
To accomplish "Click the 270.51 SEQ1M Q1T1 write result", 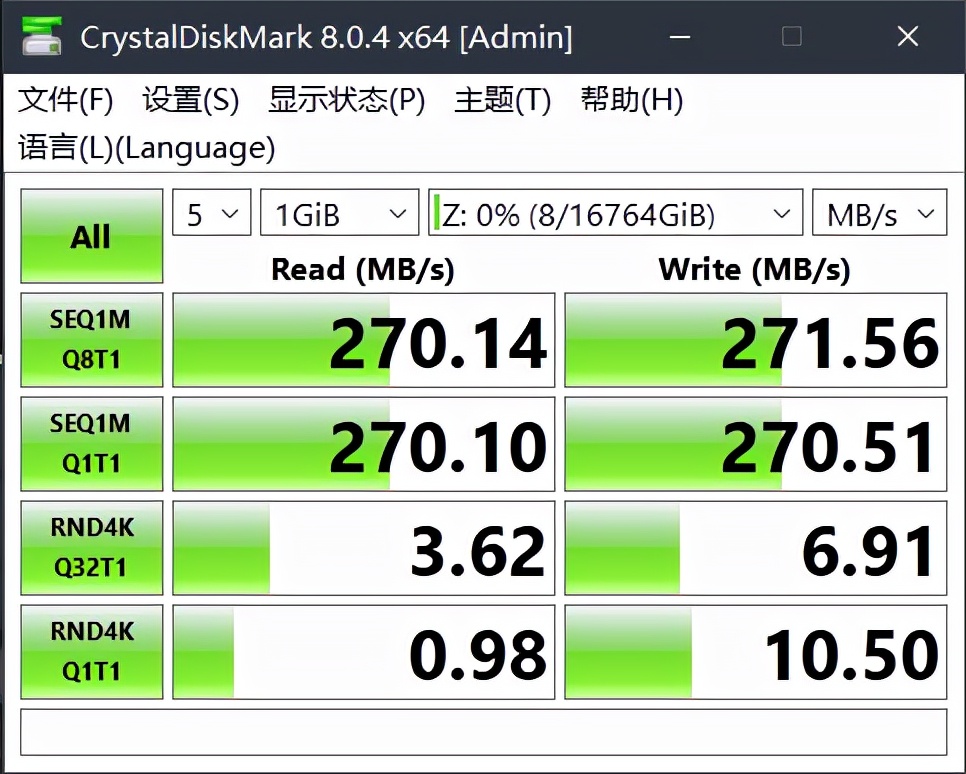I will (755, 444).
